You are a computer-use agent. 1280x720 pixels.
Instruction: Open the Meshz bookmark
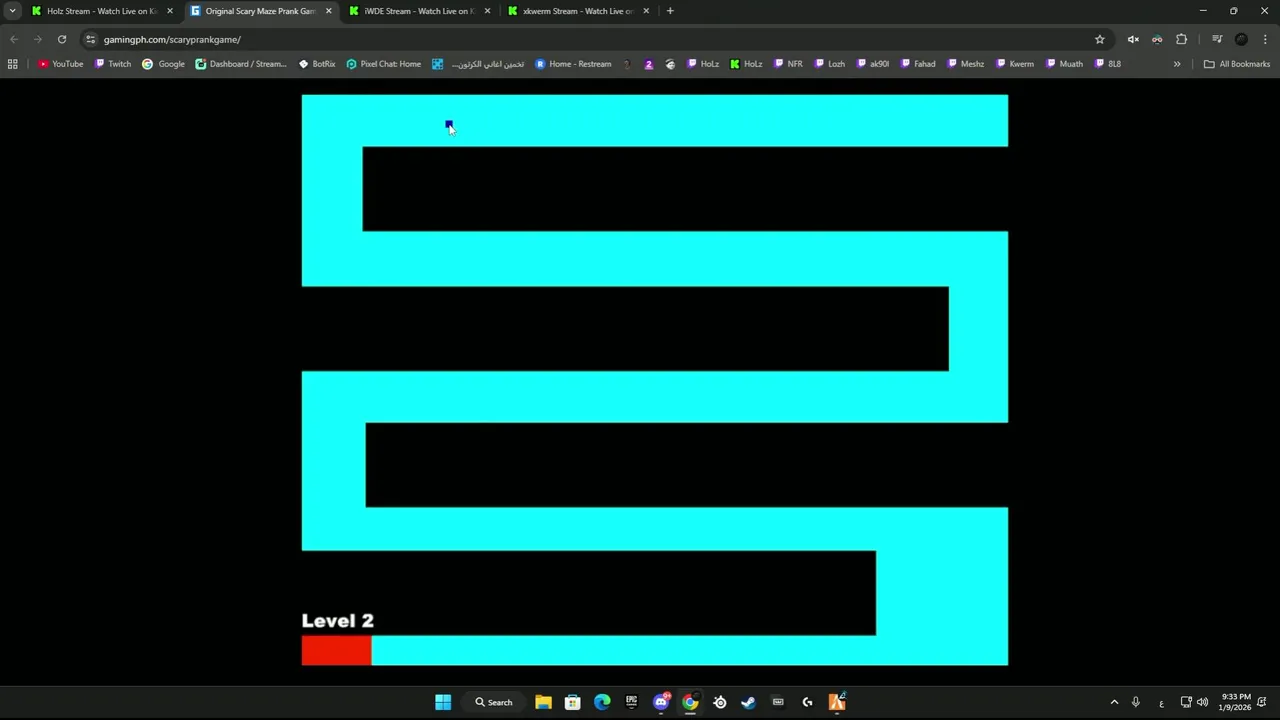pyautogui.click(x=965, y=64)
